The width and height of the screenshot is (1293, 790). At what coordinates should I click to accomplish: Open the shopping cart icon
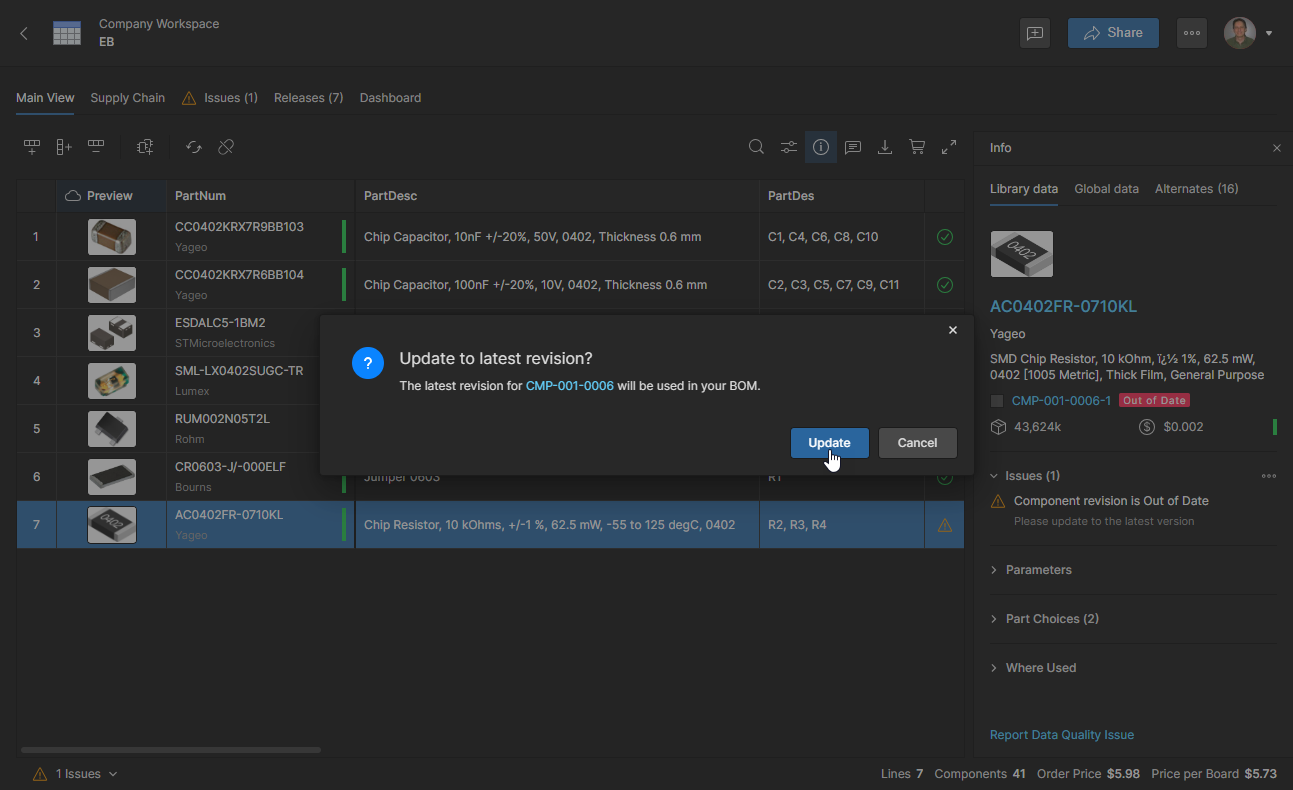pyautogui.click(x=917, y=147)
